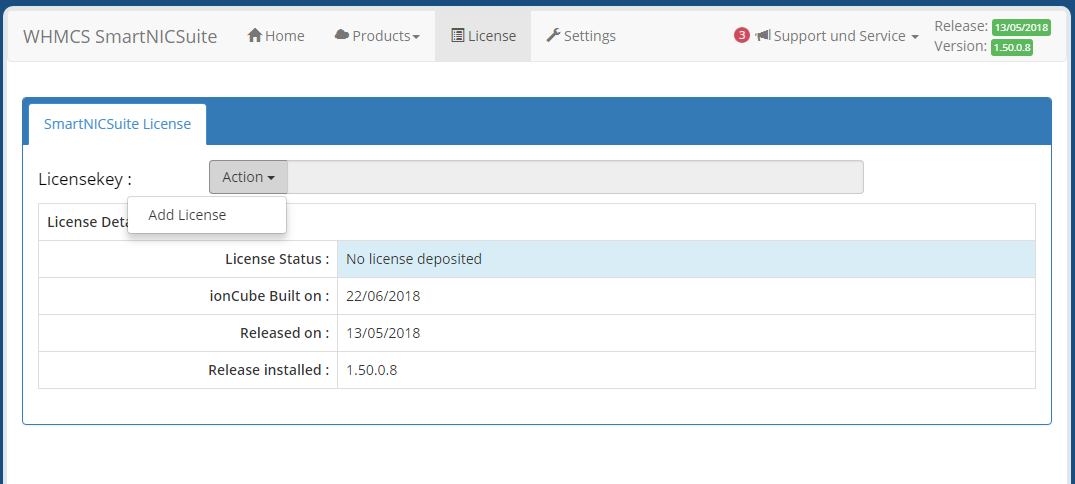Image resolution: width=1075 pixels, height=484 pixels.
Task: Open the Settings menu item
Action: coord(581,36)
